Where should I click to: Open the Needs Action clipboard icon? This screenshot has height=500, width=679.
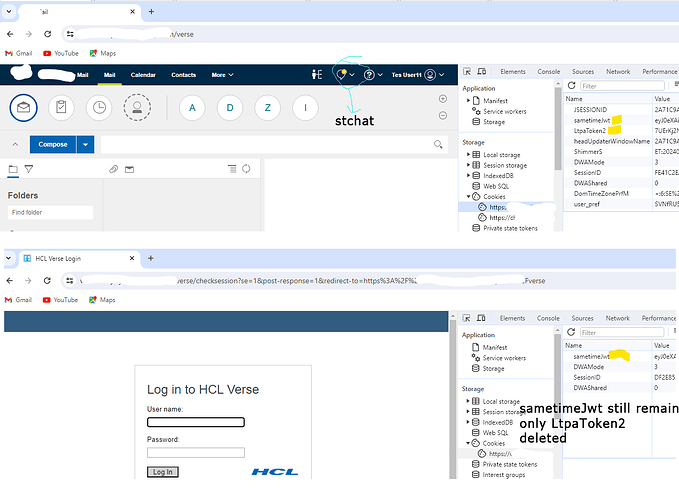click(x=61, y=107)
